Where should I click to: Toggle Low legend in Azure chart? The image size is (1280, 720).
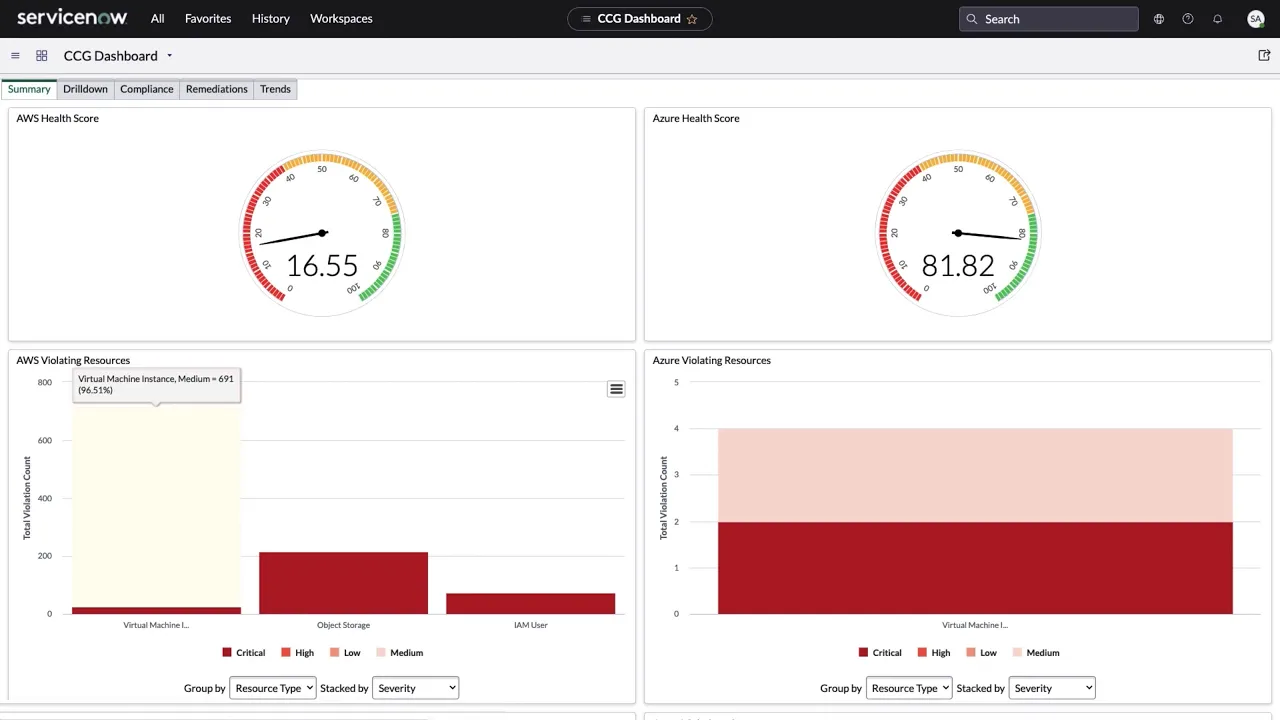coord(982,653)
